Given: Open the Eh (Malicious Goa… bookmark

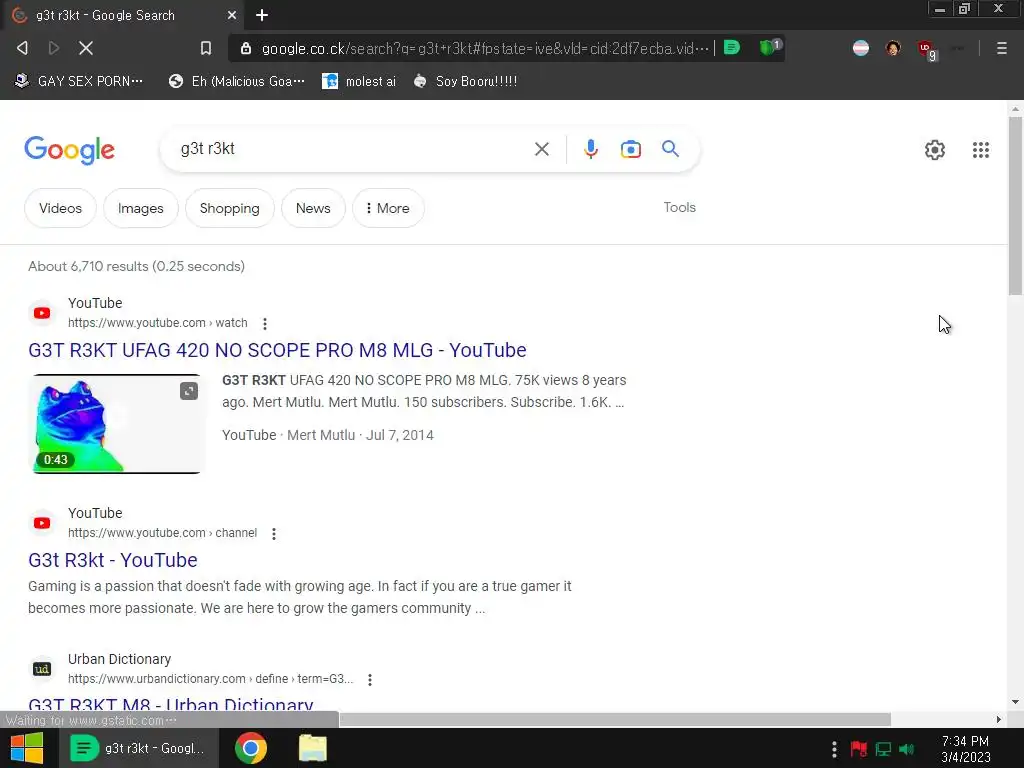Looking at the screenshot, I should tap(236, 81).
